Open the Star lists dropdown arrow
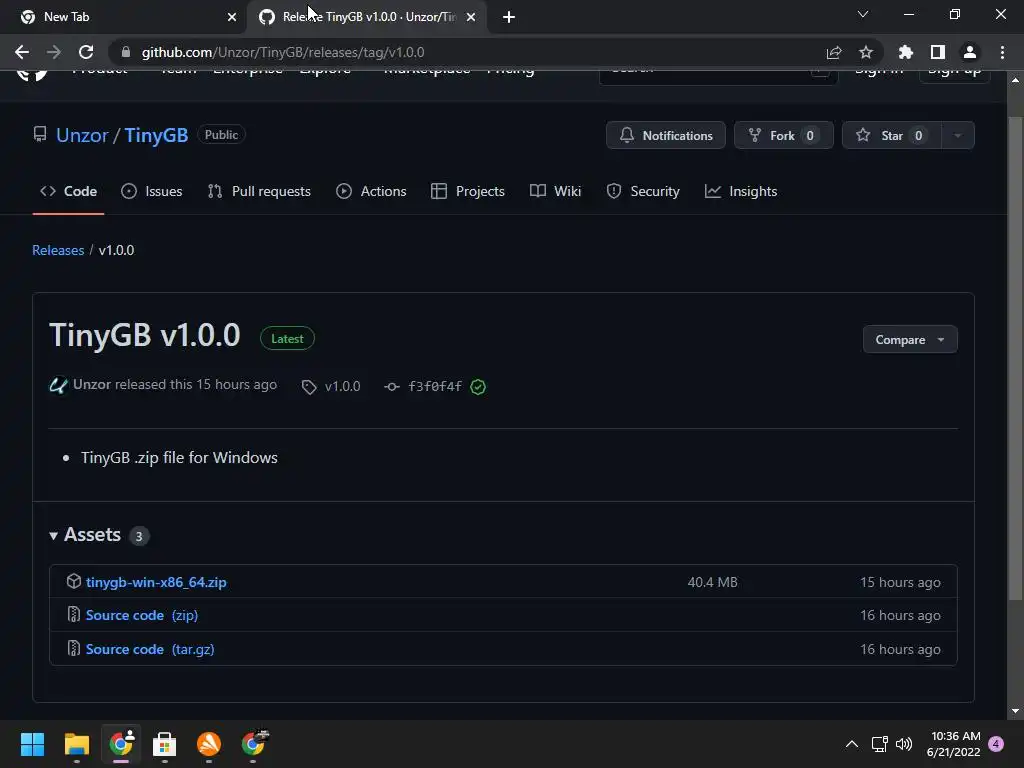 click(x=957, y=135)
